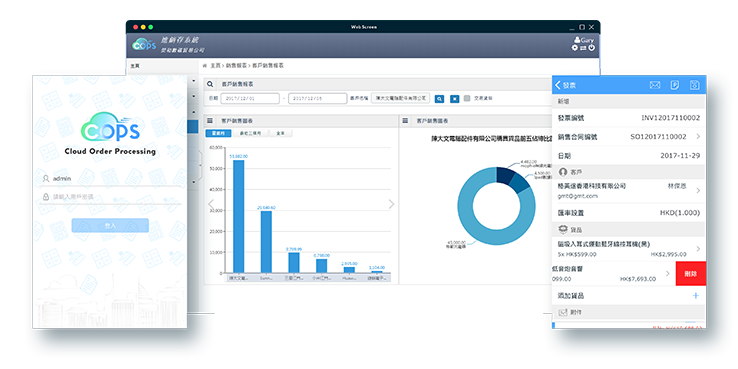
Task: Click the power logout icon under Gary
Action: pos(592,48)
